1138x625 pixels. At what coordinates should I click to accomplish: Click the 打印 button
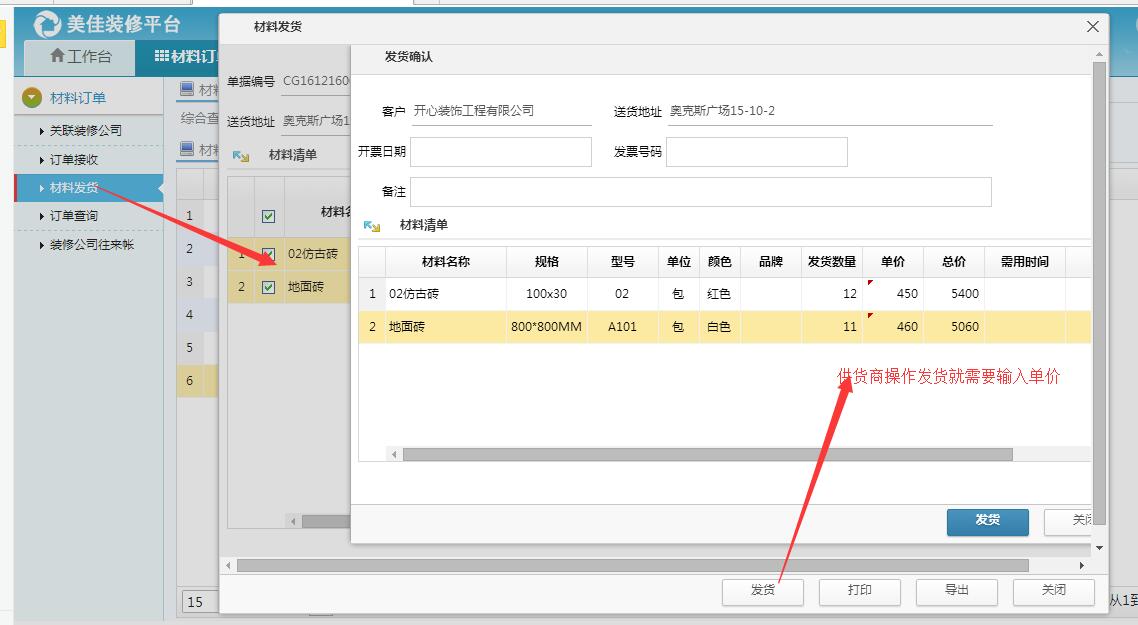[x=859, y=591]
